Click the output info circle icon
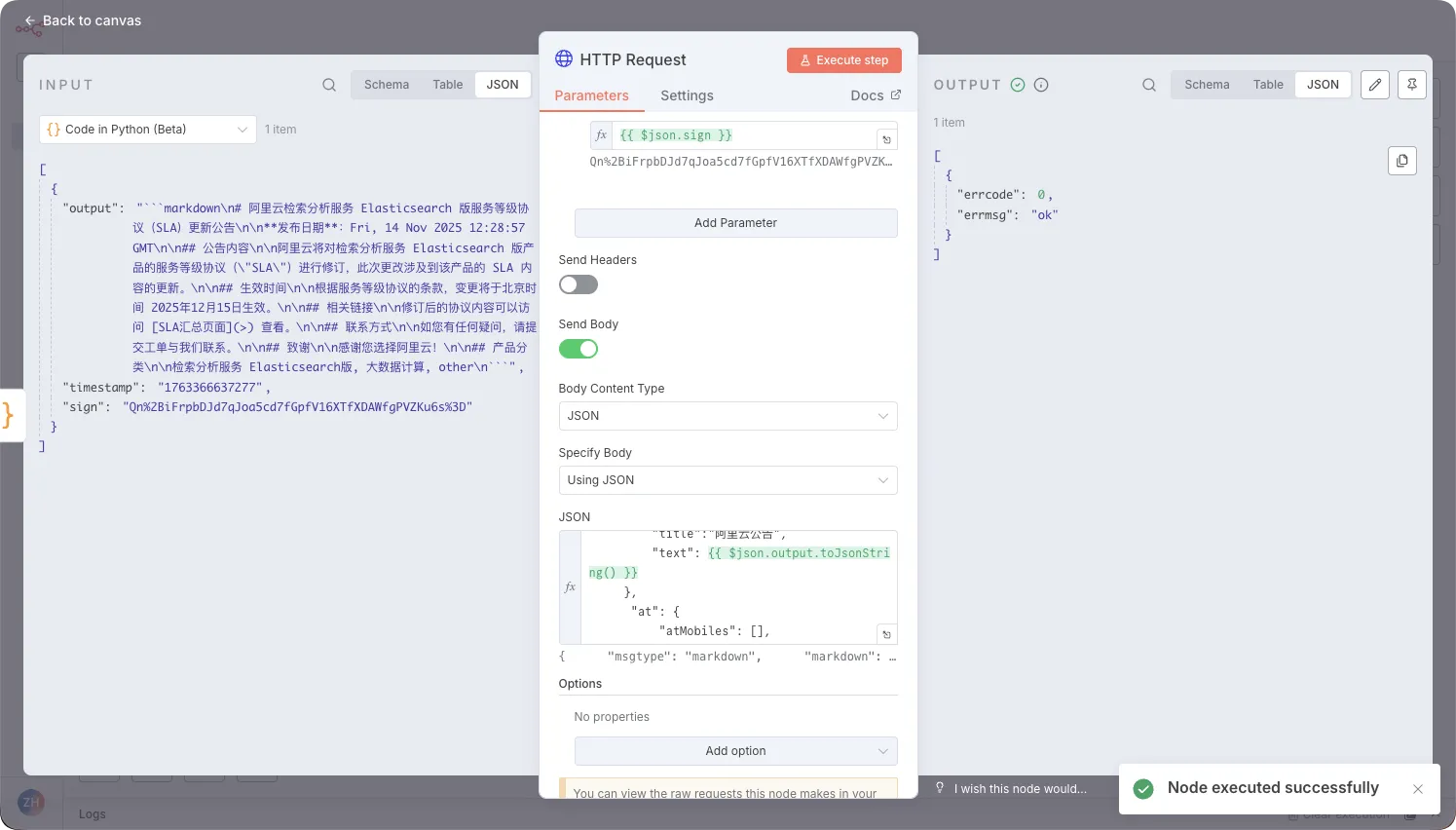1456x830 pixels. click(1041, 85)
